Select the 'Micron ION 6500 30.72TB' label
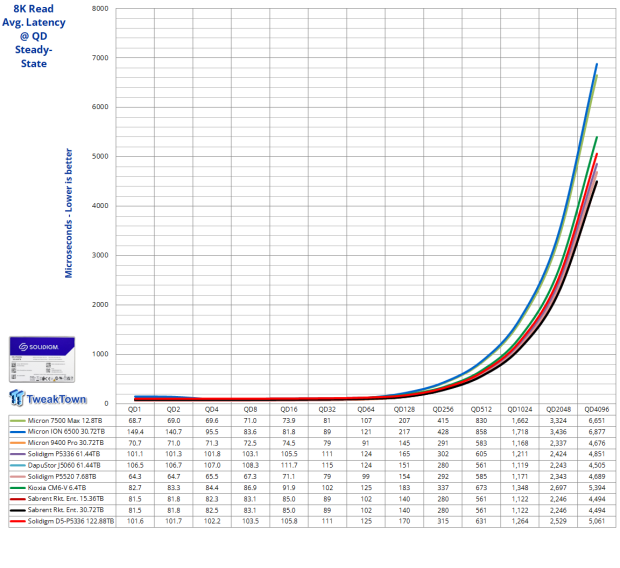This screenshot has height=568, width=620. pos(66,432)
